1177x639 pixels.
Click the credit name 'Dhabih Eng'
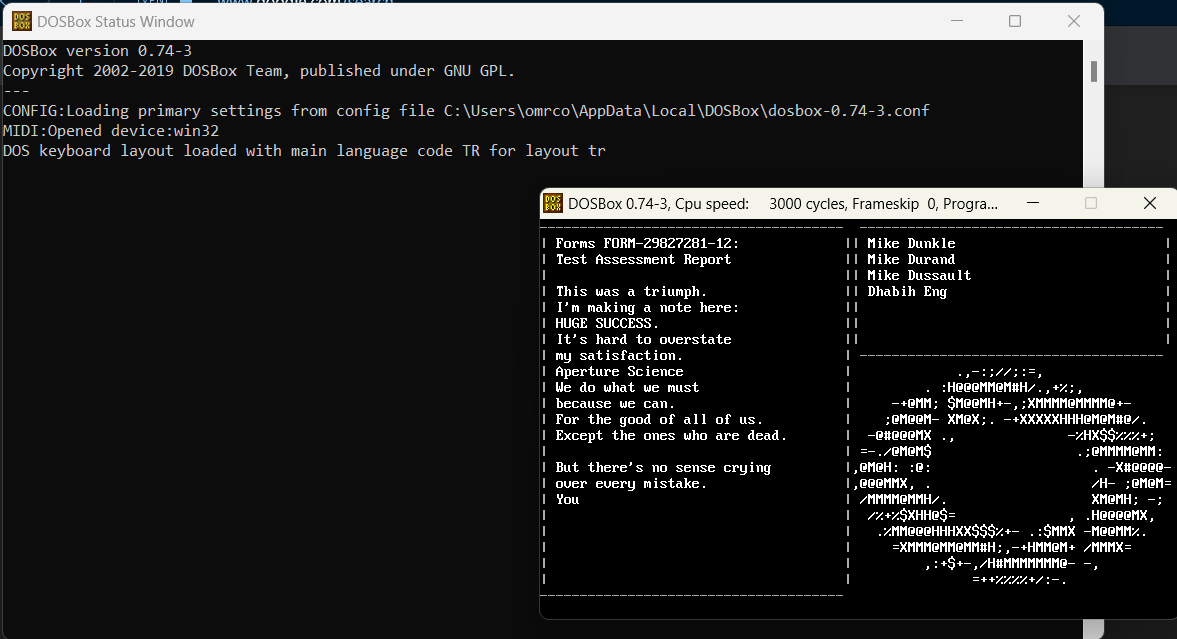908,291
